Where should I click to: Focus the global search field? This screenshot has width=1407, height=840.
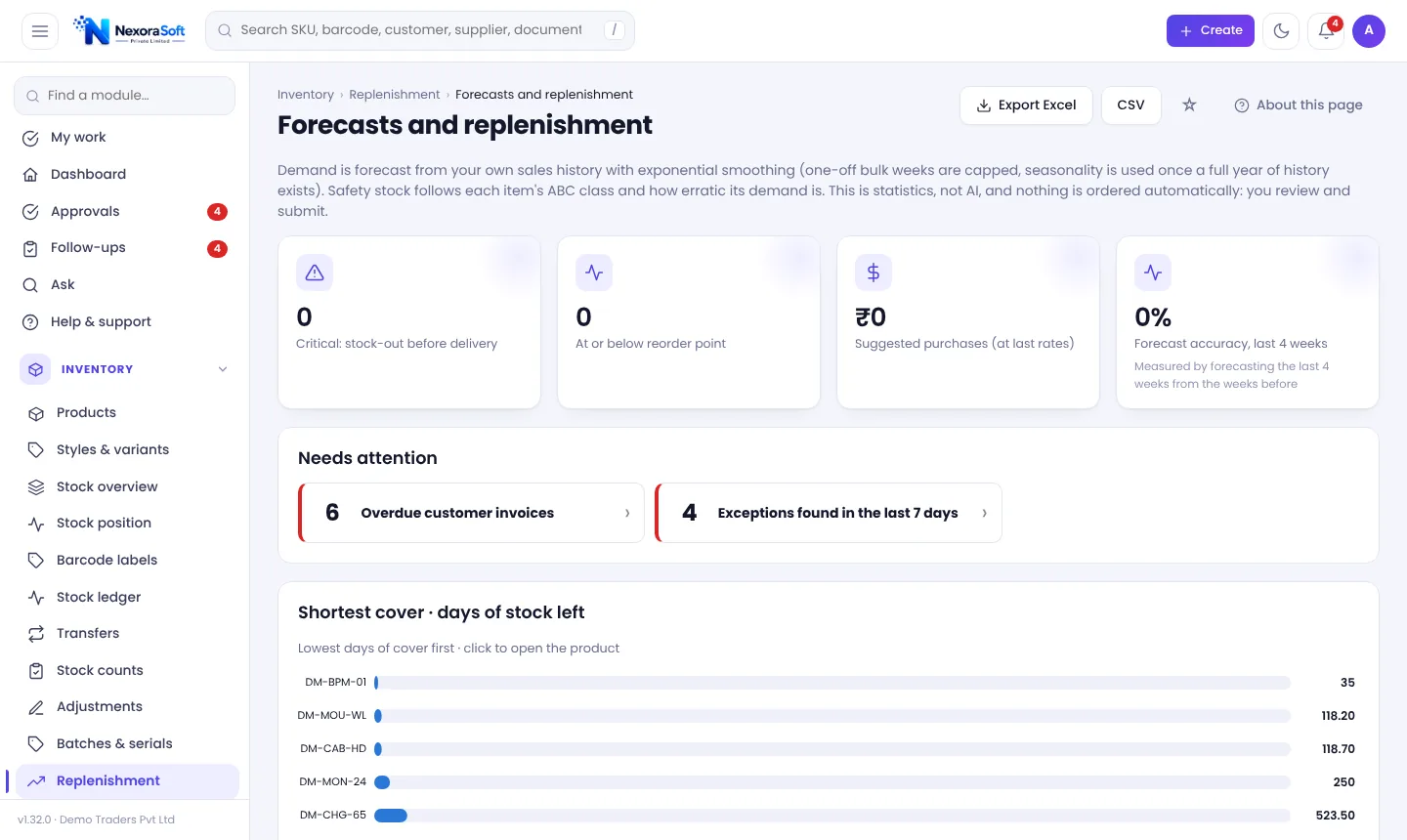tap(420, 31)
